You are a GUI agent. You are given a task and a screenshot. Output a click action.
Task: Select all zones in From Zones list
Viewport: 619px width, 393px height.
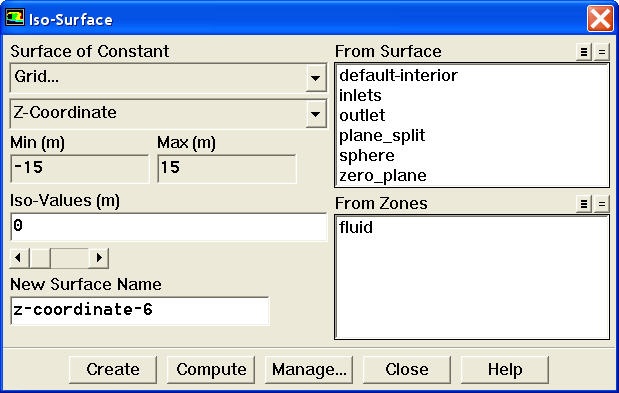tap(583, 204)
